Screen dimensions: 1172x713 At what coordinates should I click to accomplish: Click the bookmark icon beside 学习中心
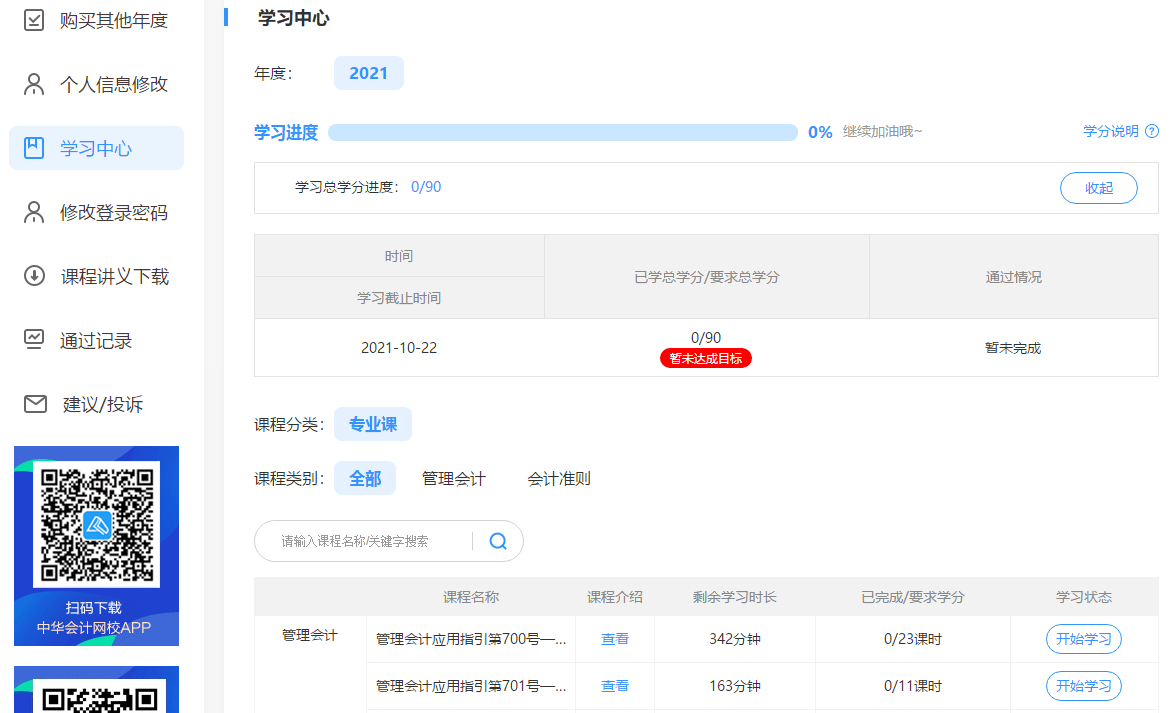[34, 148]
